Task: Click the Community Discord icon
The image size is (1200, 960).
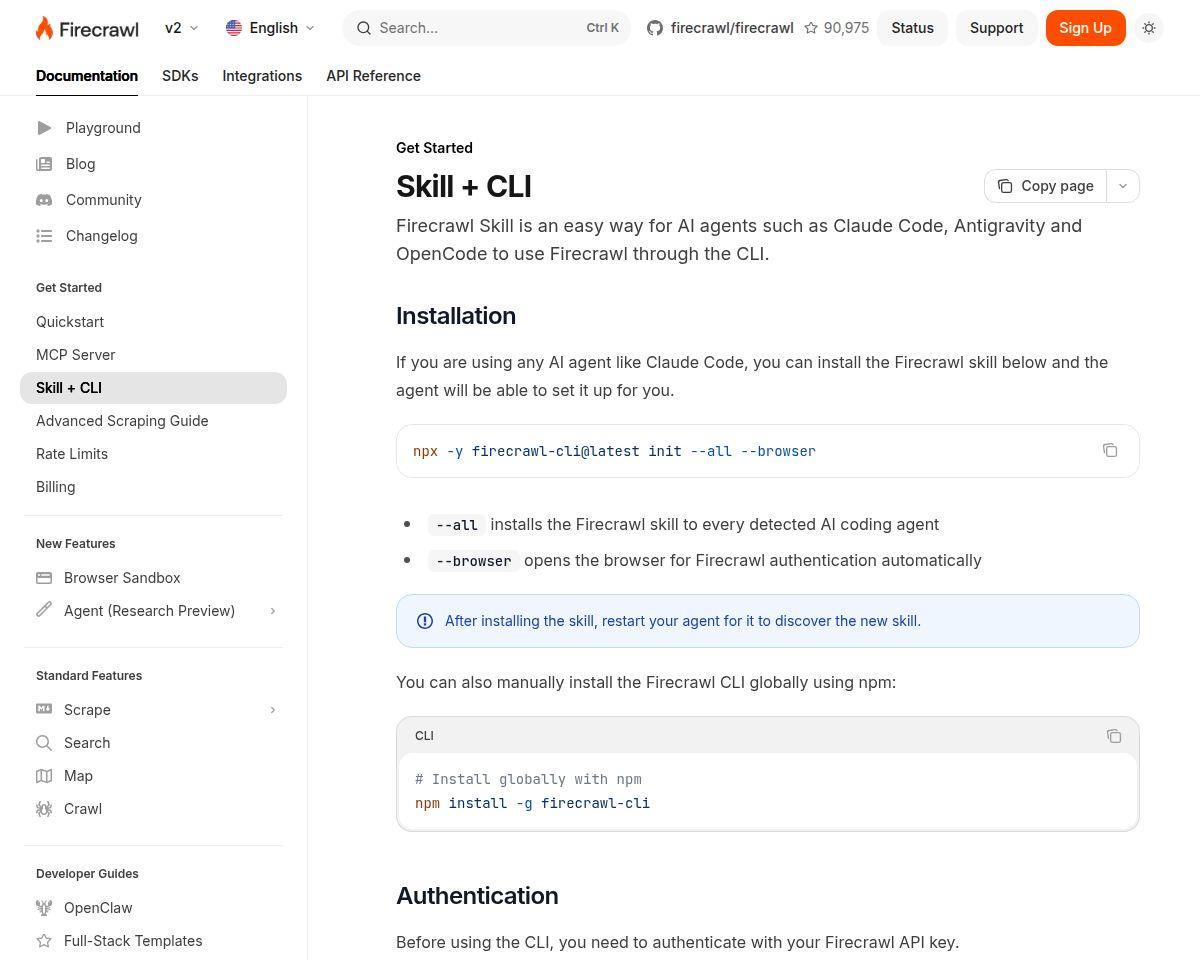Action: pos(44,200)
